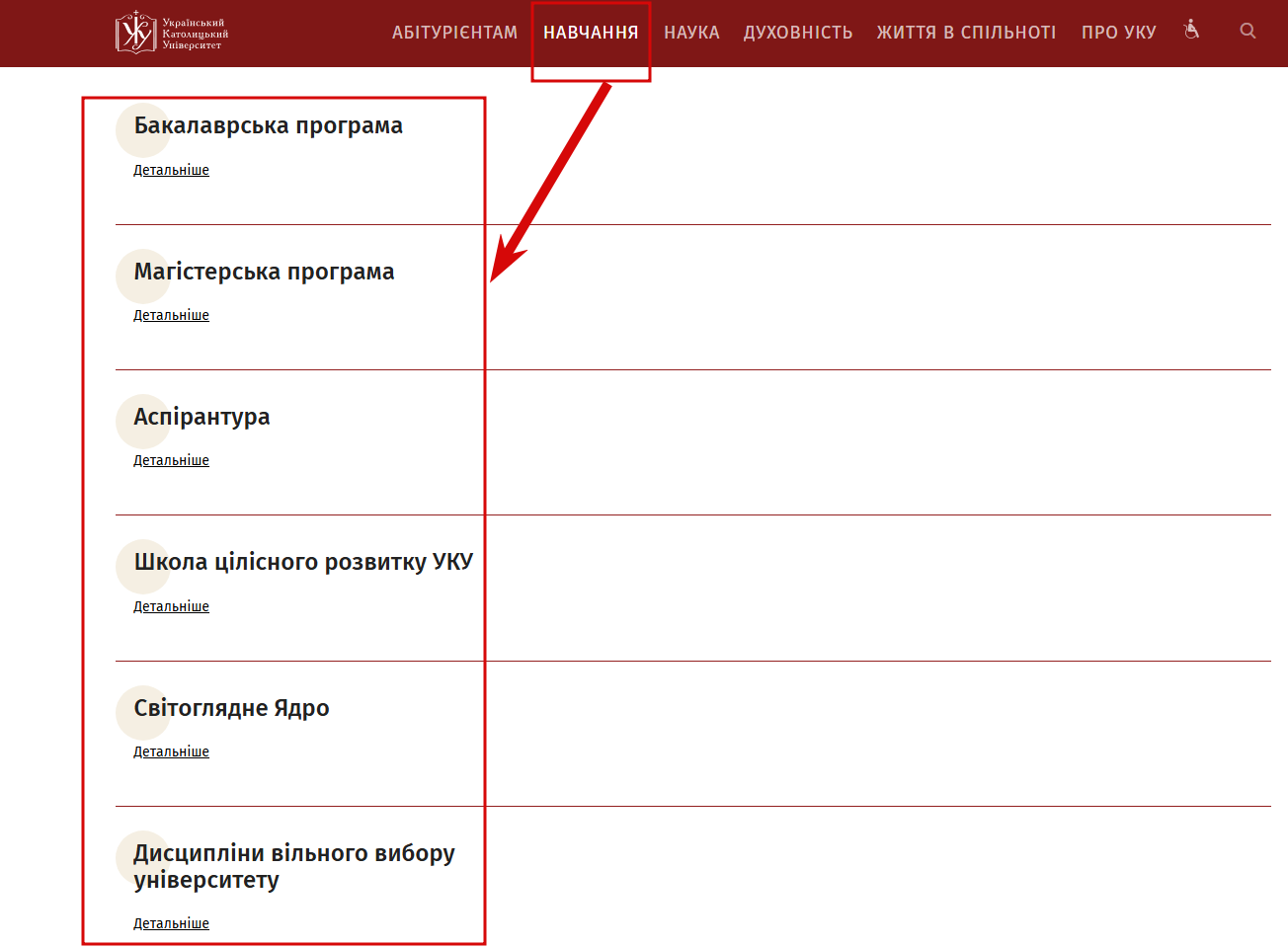The image size is (1288, 948).
Task: Open Детальніше under Бакалаврська програма
Action: (172, 170)
